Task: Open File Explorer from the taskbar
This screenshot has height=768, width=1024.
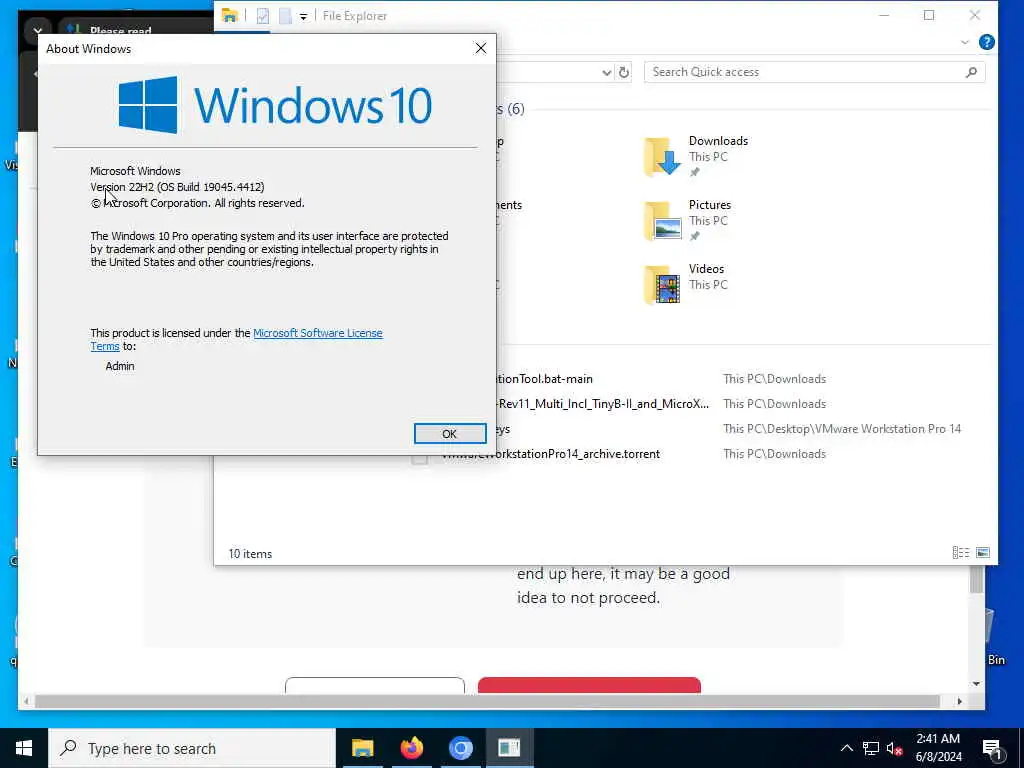Action: coord(362,748)
